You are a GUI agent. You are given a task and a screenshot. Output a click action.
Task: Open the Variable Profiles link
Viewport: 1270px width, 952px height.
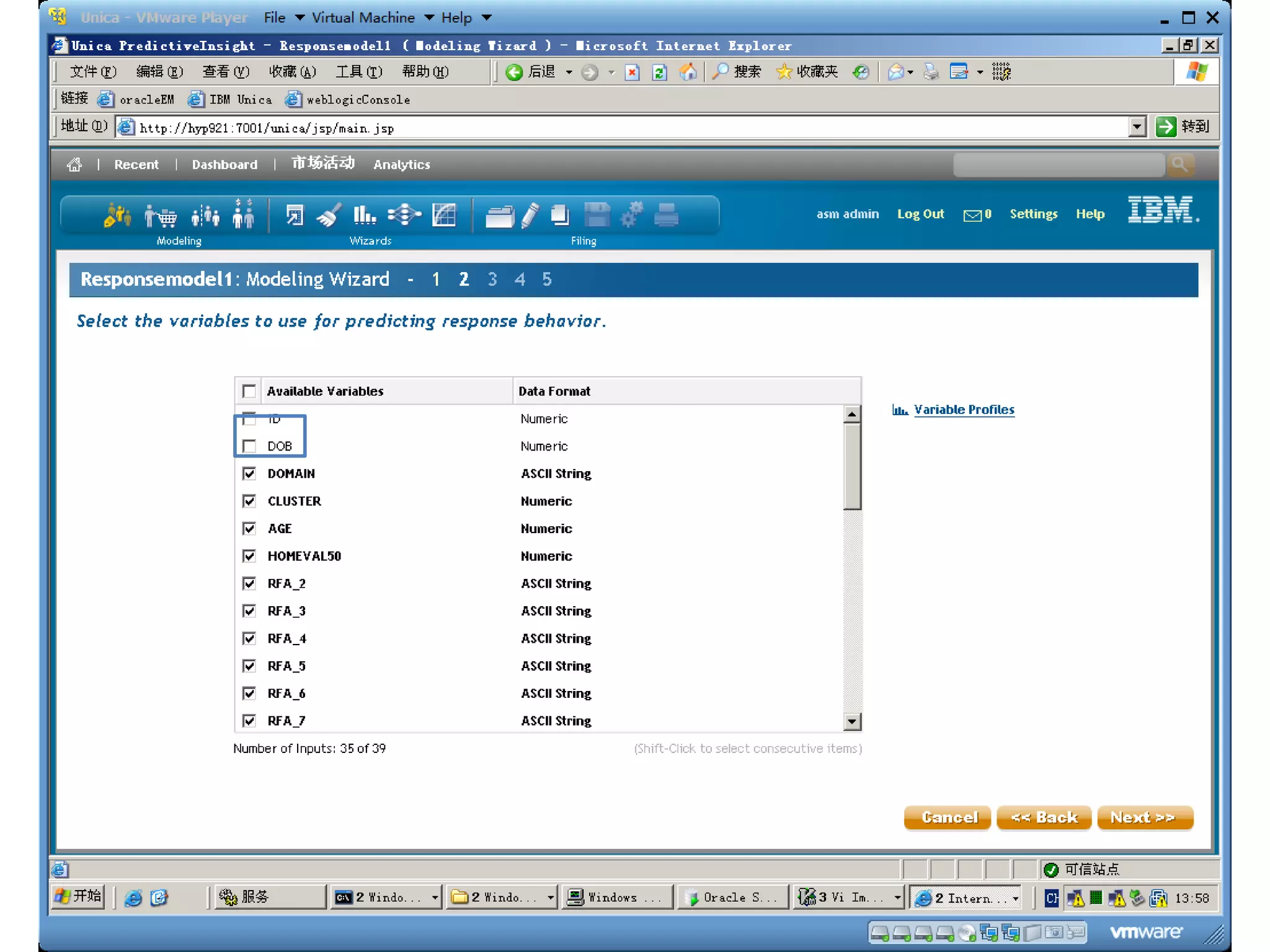[x=964, y=410]
